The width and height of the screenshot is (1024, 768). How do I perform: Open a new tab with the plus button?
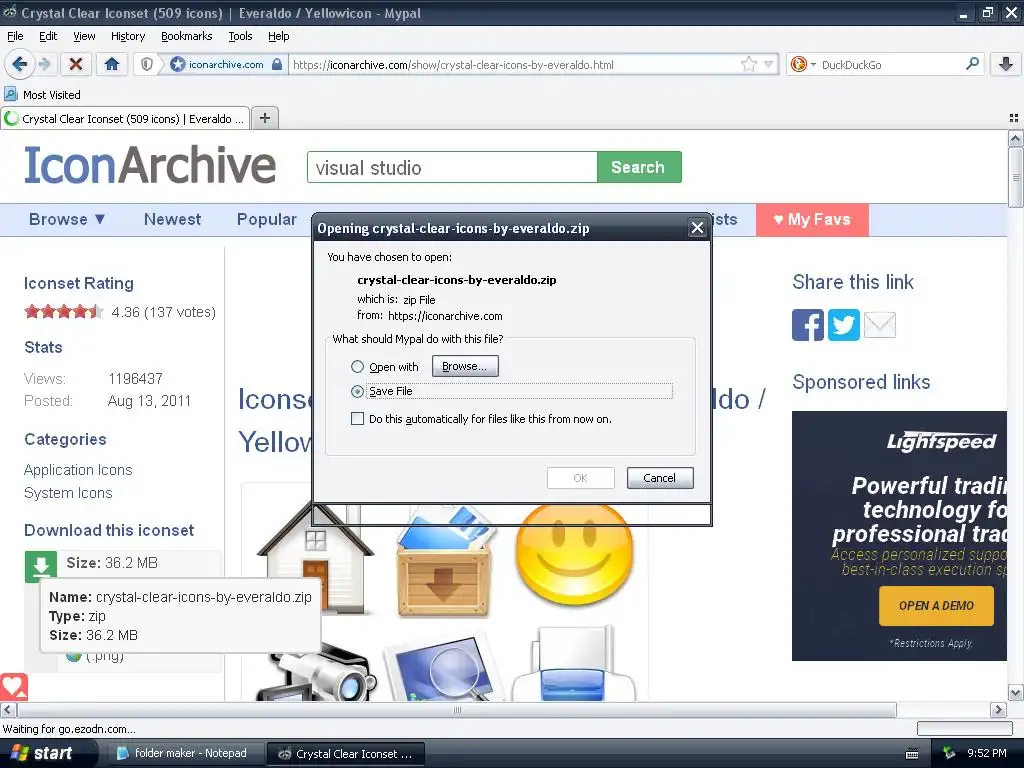264,118
